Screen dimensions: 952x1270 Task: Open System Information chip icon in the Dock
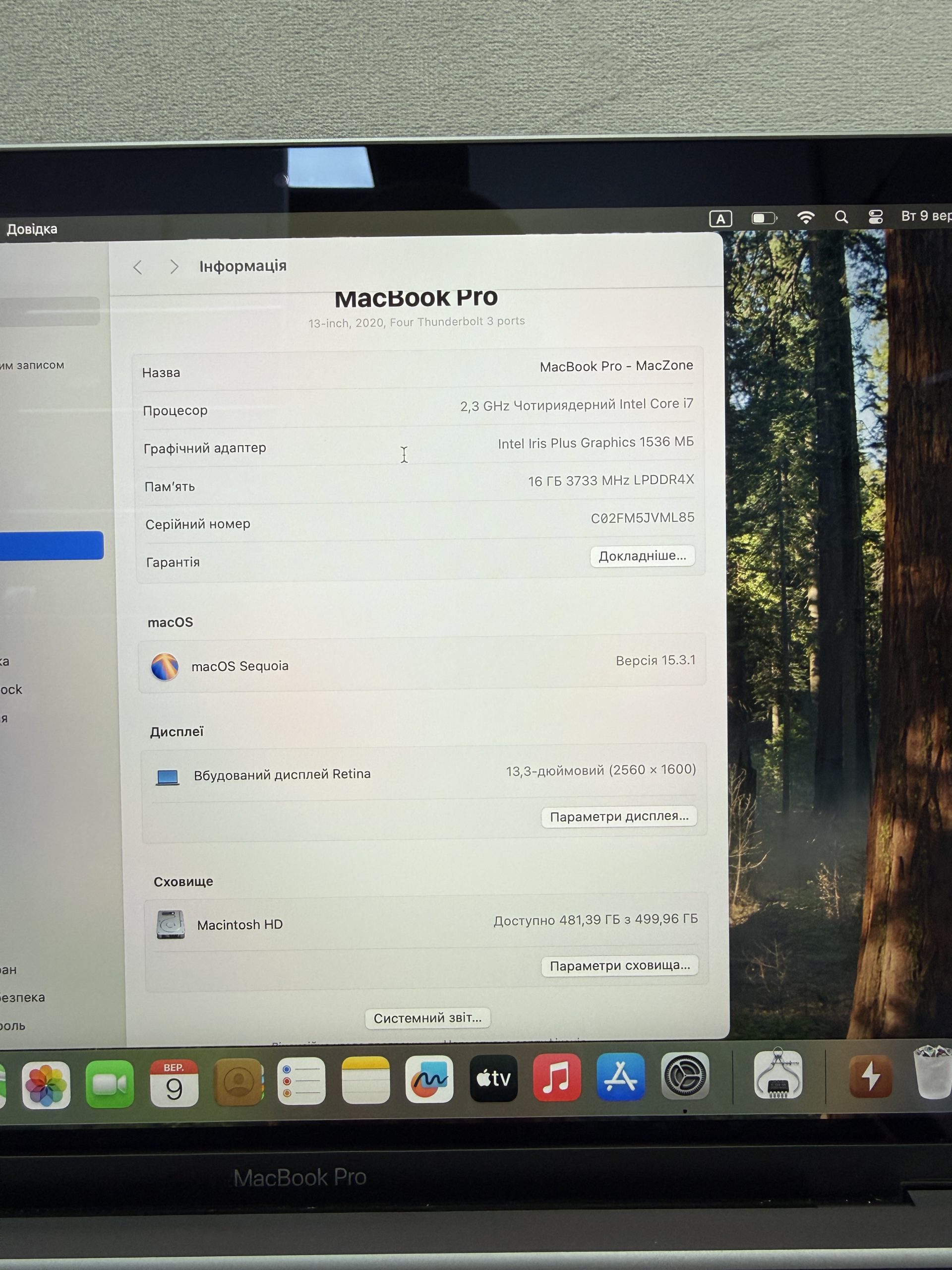click(x=777, y=1074)
